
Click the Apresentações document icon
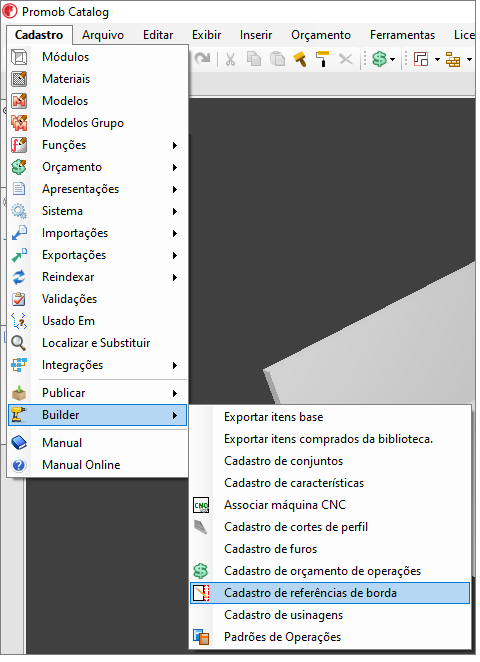tap(19, 189)
